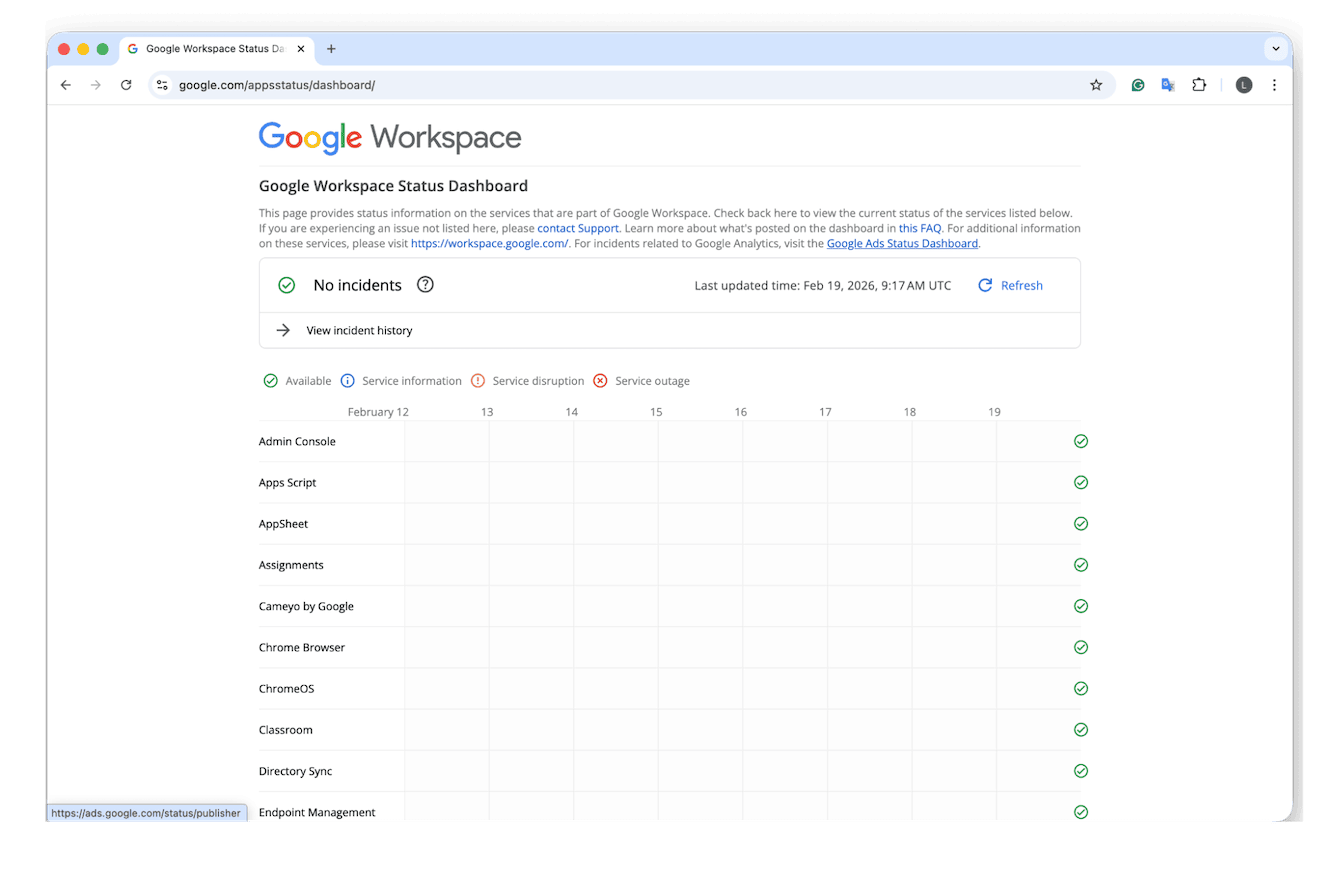Open View incident history

coord(360,330)
